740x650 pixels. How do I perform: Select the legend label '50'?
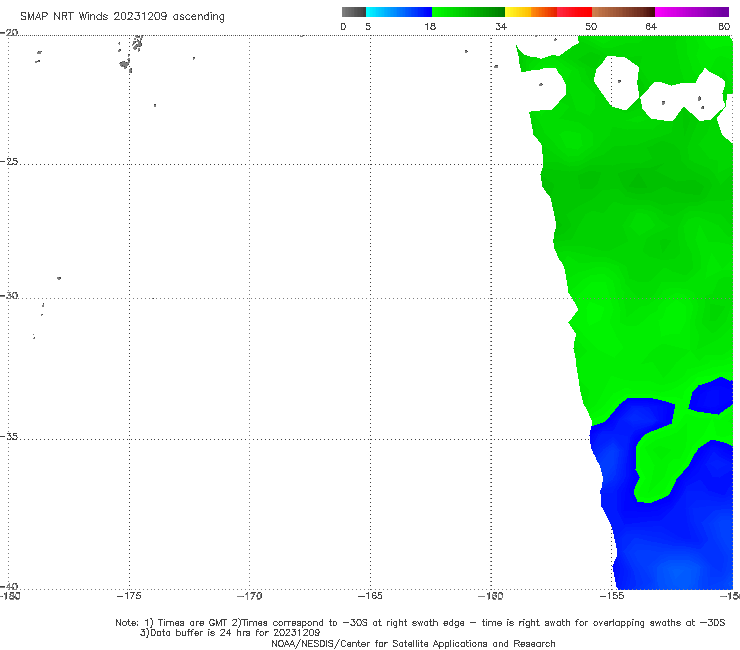[591, 27]
